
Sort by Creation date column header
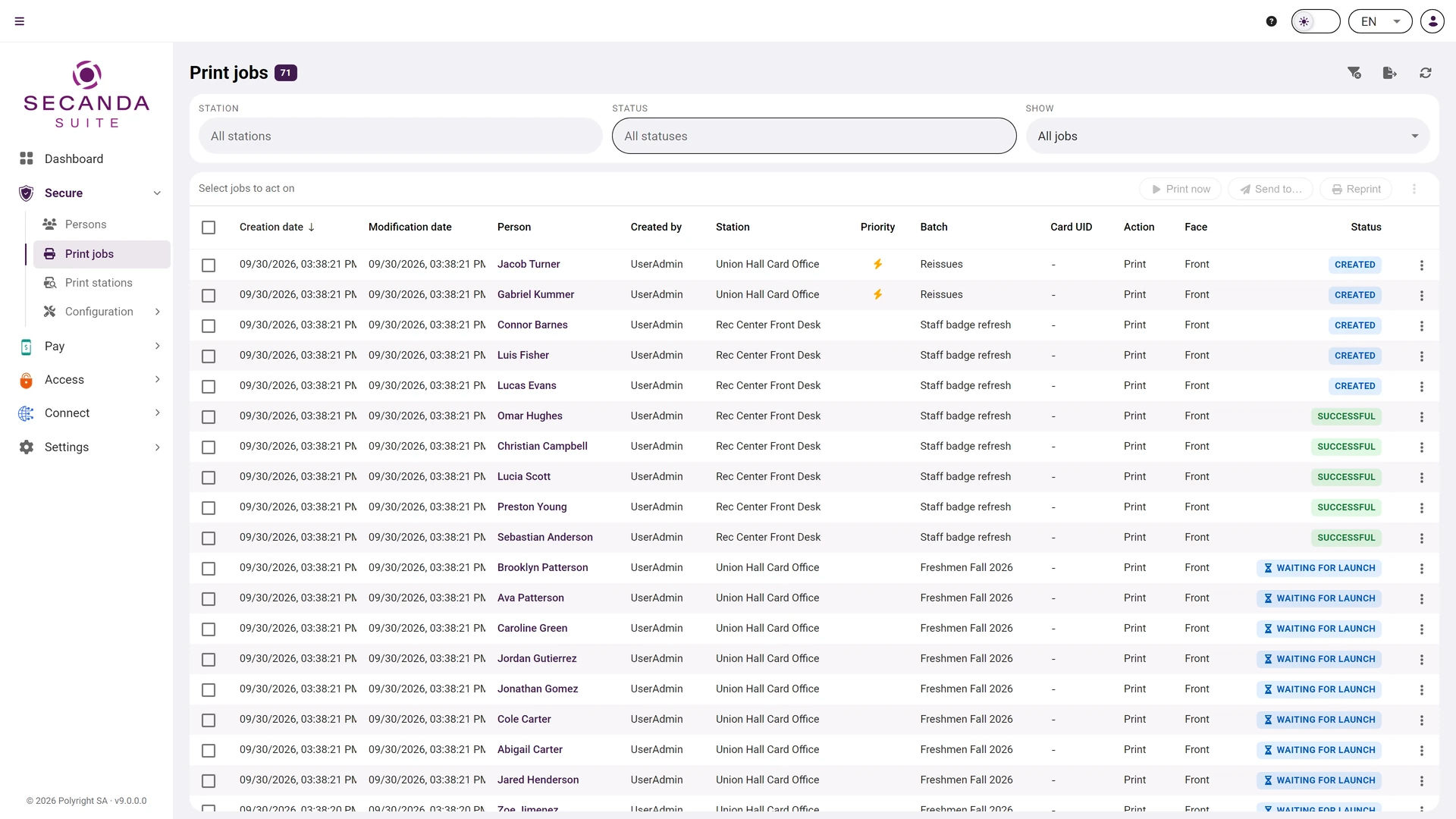click(x=277, y=227)
